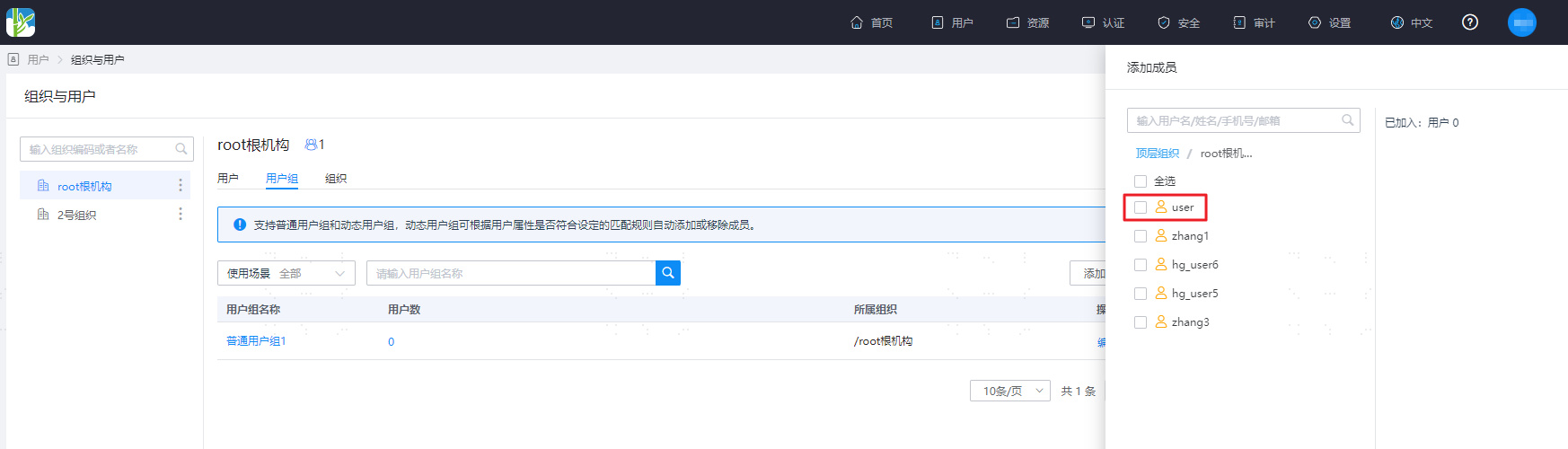Open the 使用场景 dropdown
The height and width of the screenshot is (449, 1568).
[x=286, y=273]
